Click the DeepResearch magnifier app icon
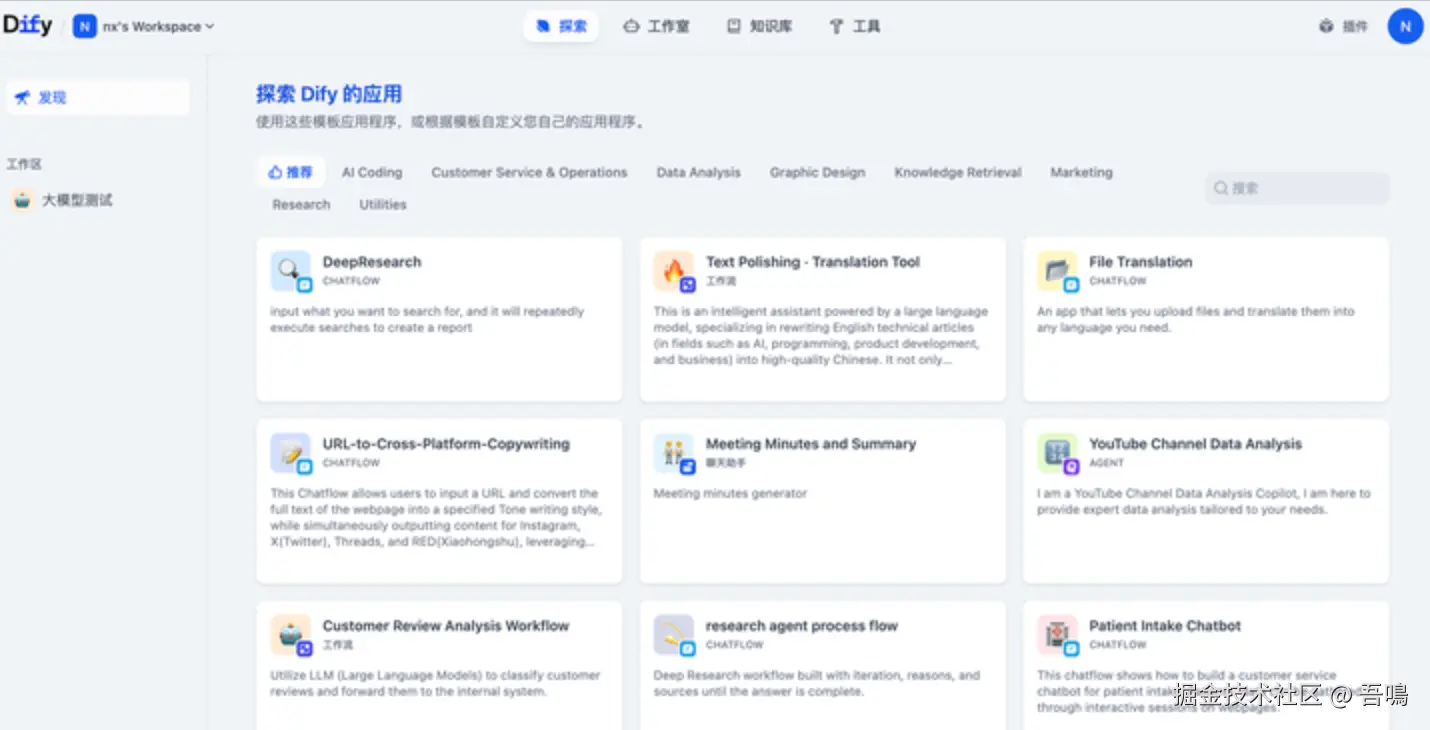 coord(291,271)
